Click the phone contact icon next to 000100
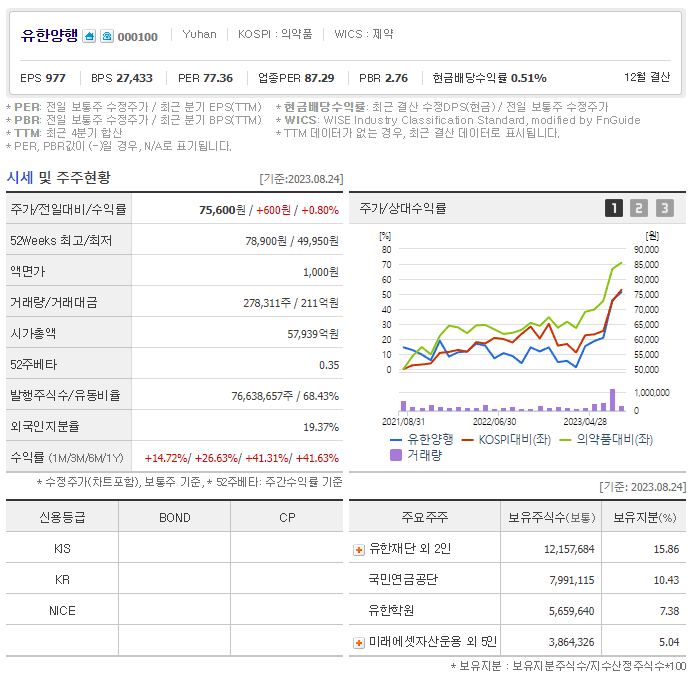This screenshot has height=674, width=693. coord(107,36)
